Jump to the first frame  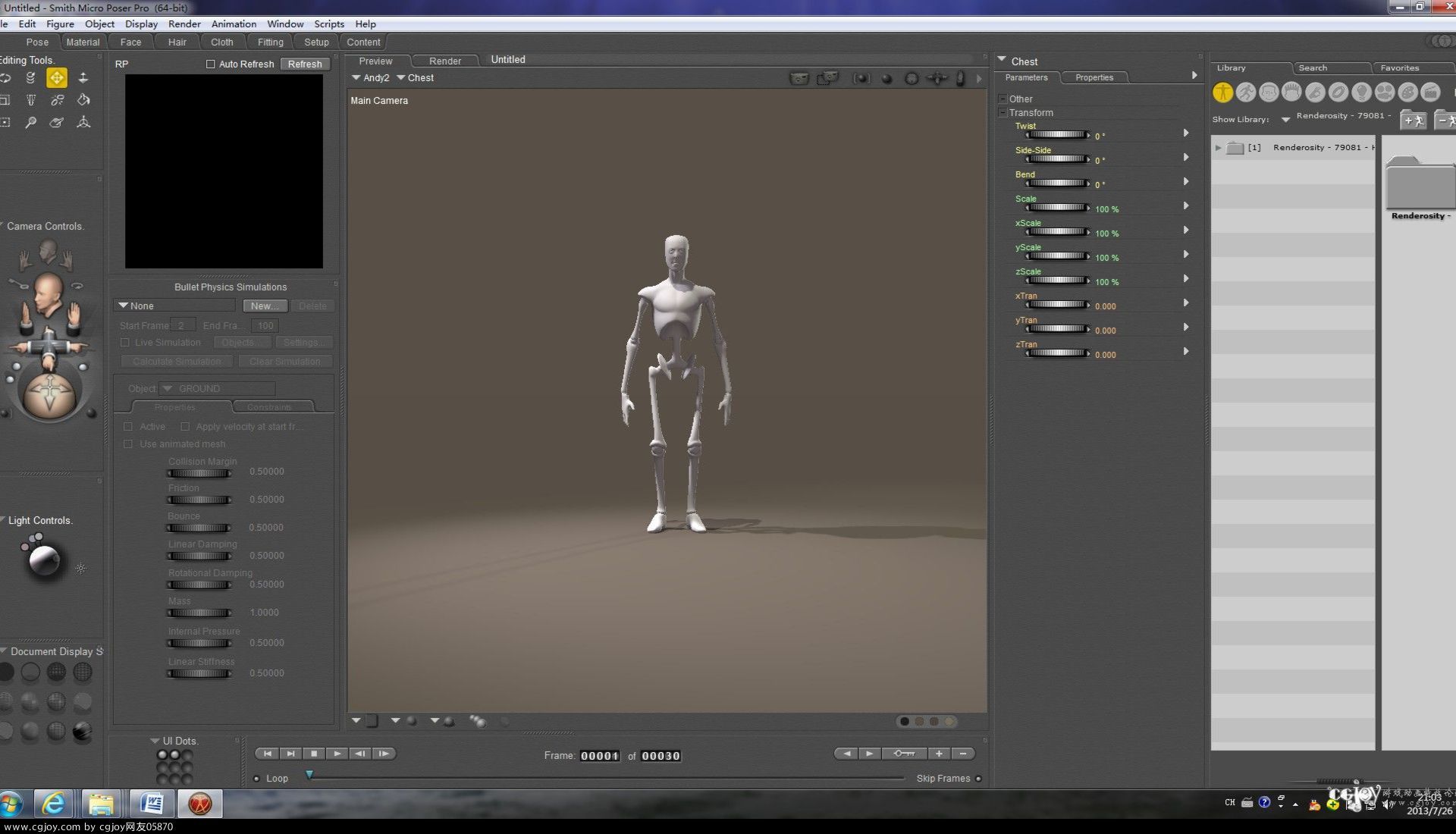coord(267,754)
